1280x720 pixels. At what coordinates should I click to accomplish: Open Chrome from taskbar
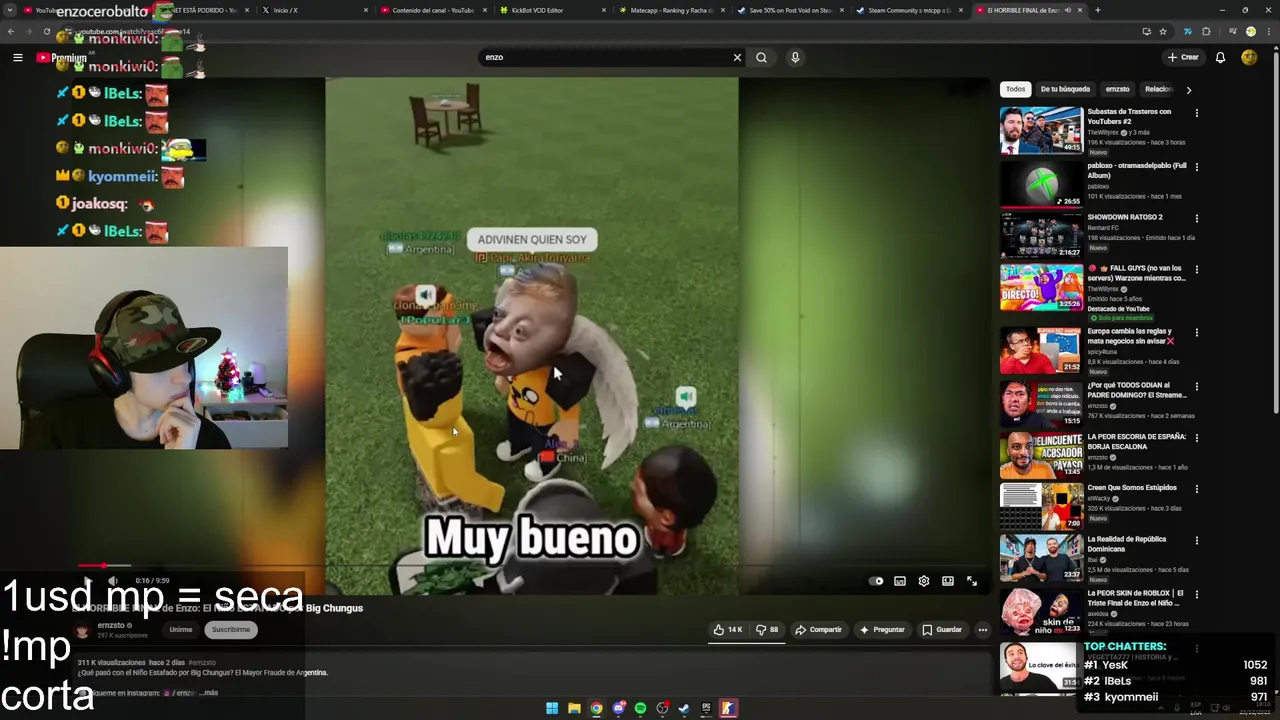point(596,708)
